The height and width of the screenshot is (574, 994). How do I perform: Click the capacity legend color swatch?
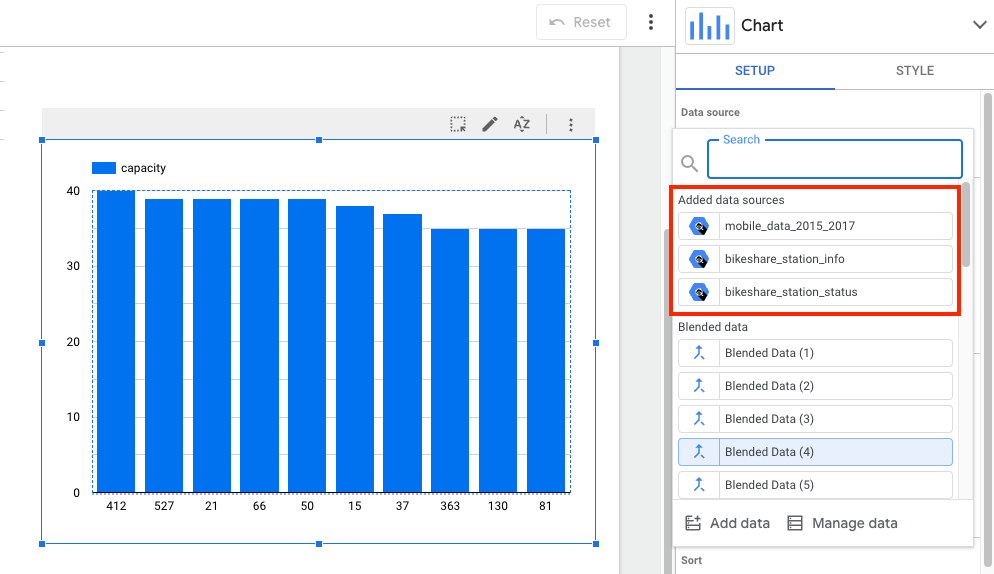coord(104,168)
